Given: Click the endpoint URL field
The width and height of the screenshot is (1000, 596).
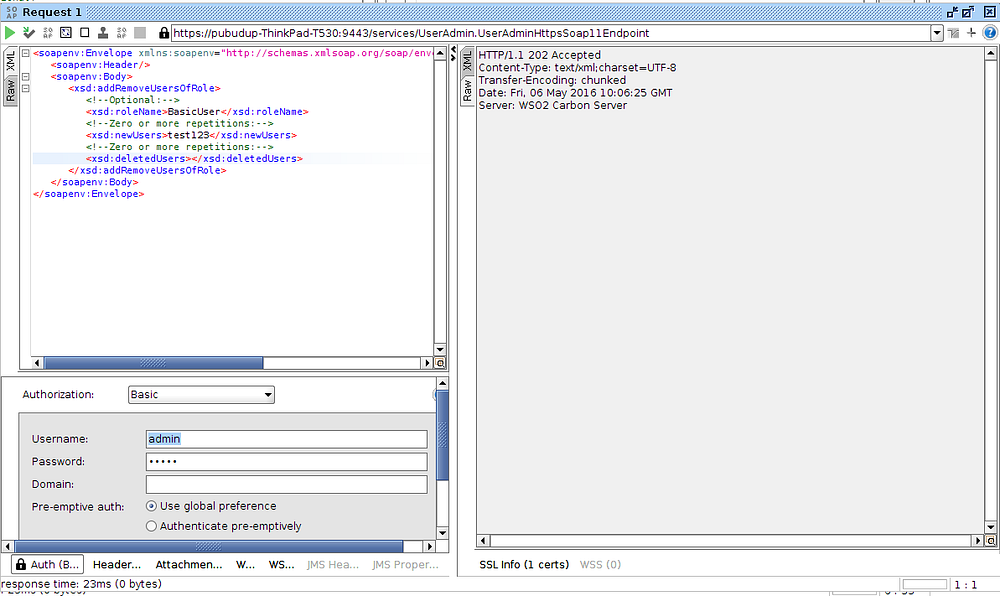Looking at the screenshot, I should pos(551,33).
